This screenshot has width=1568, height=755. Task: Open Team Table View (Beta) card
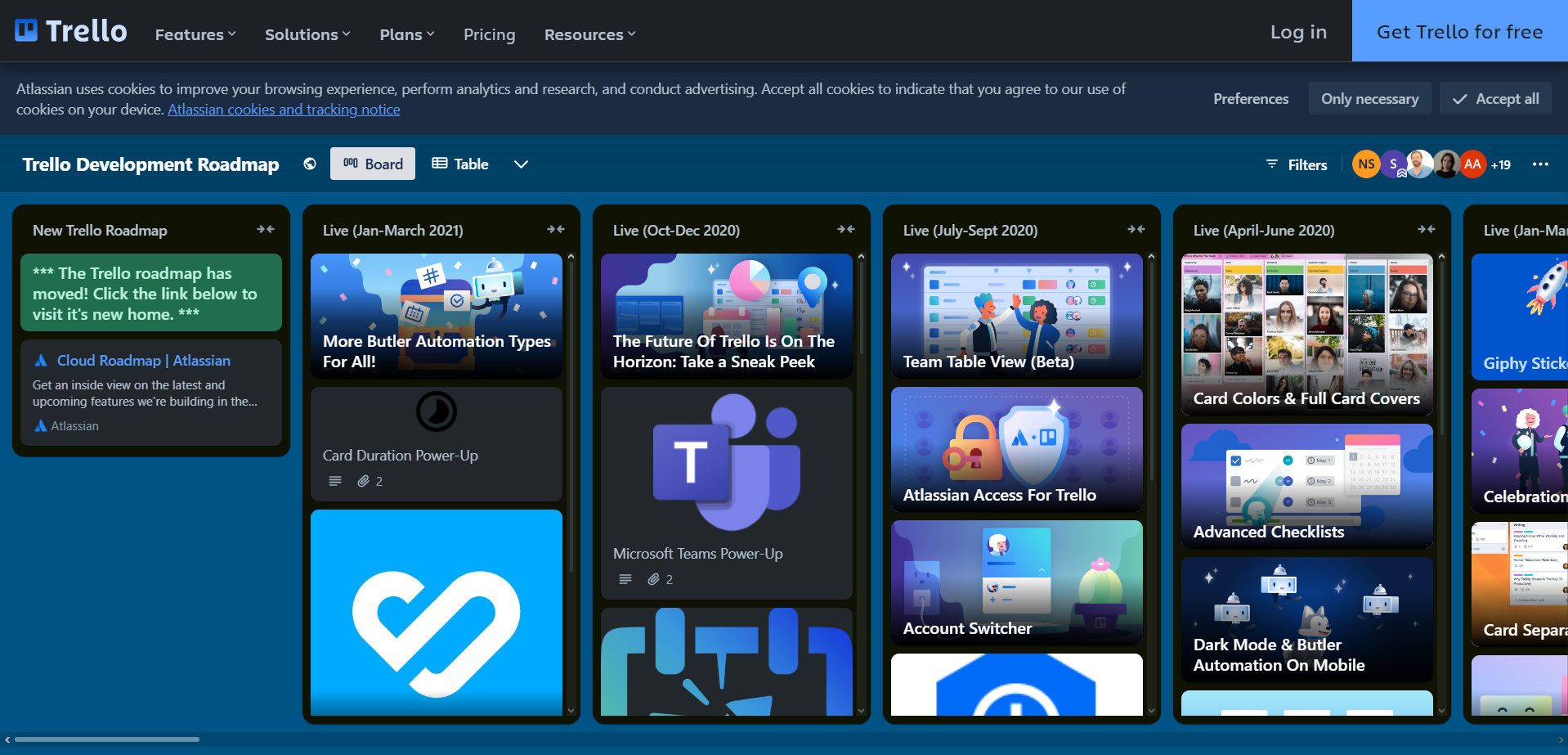1017,316
